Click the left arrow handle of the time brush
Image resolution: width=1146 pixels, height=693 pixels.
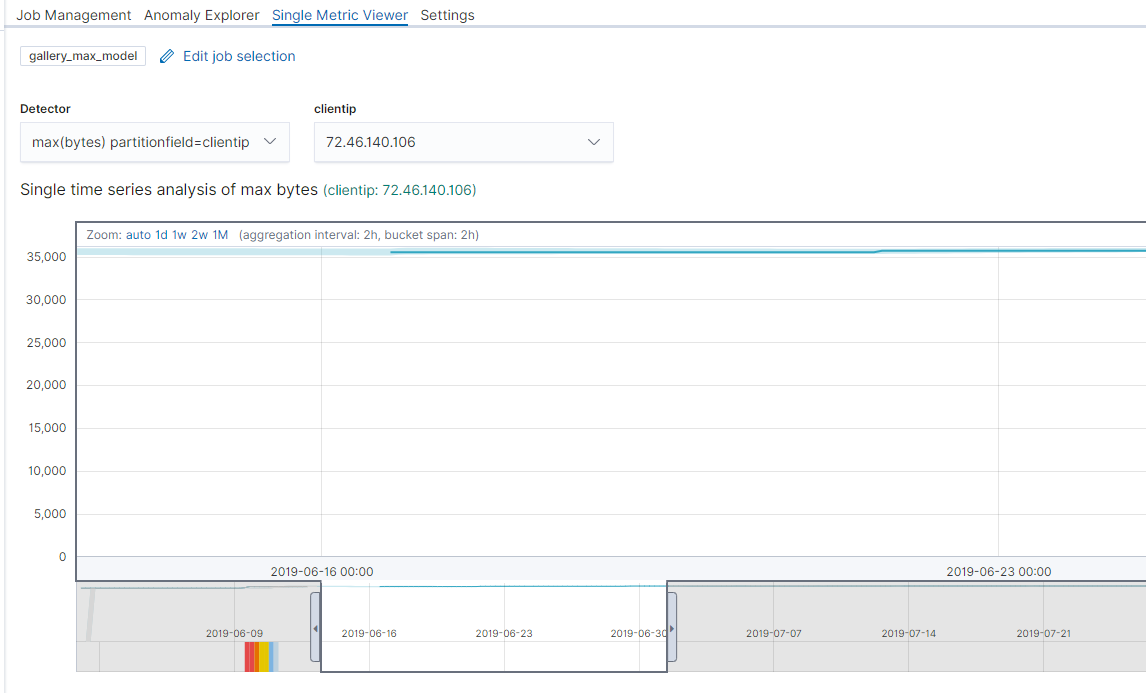[316, 628]
